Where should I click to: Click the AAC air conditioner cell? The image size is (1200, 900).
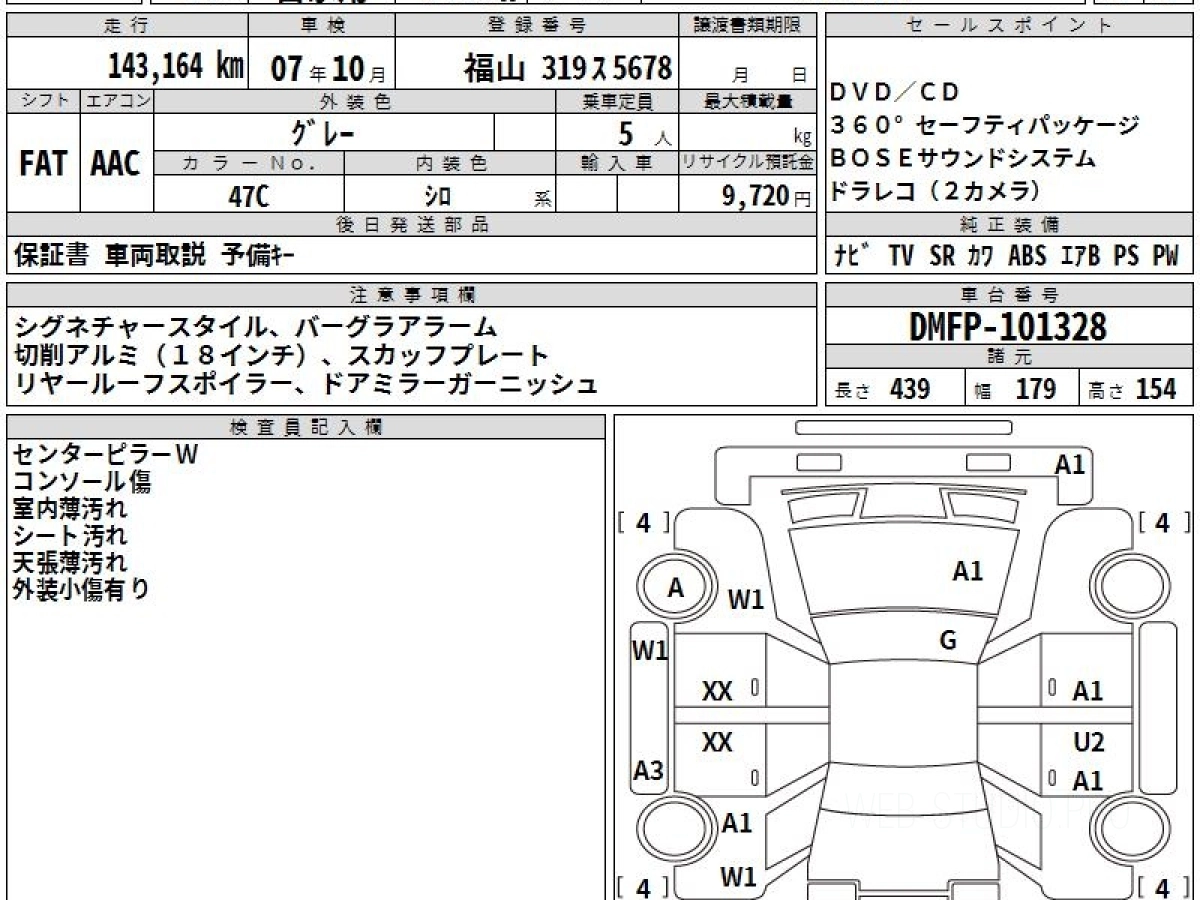[x=116, y=163]
